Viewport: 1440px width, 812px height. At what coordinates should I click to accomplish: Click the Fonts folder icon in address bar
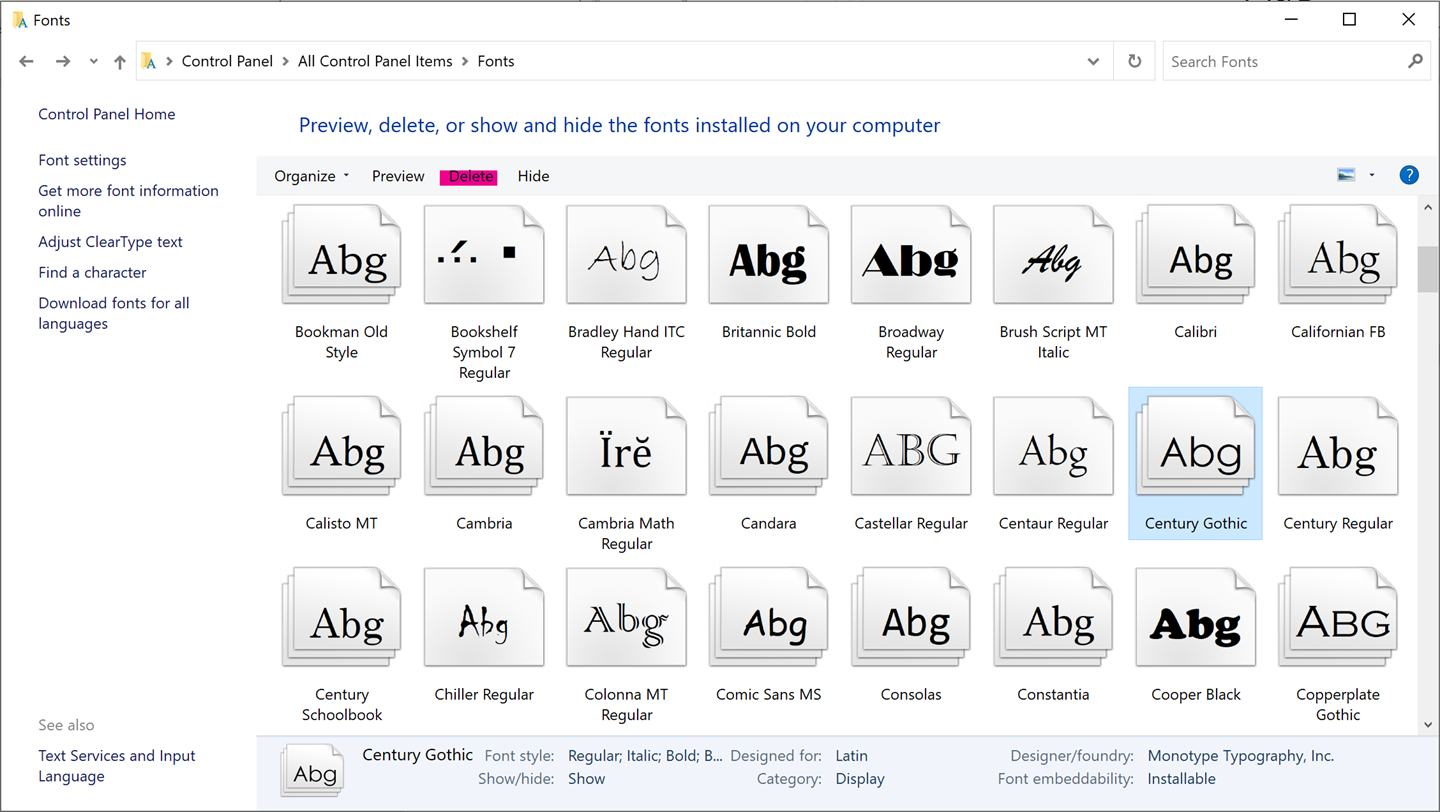149,61
